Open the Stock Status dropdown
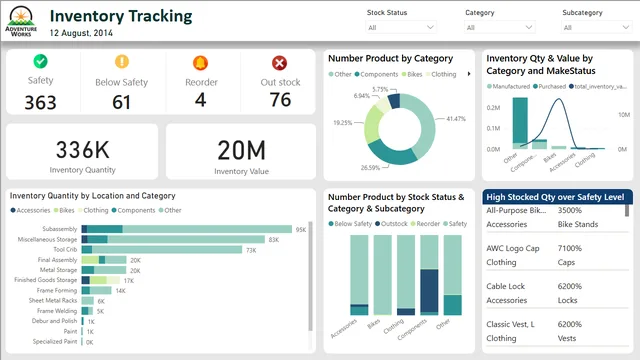This screenshot has width=640, height=360. point(401,27)
